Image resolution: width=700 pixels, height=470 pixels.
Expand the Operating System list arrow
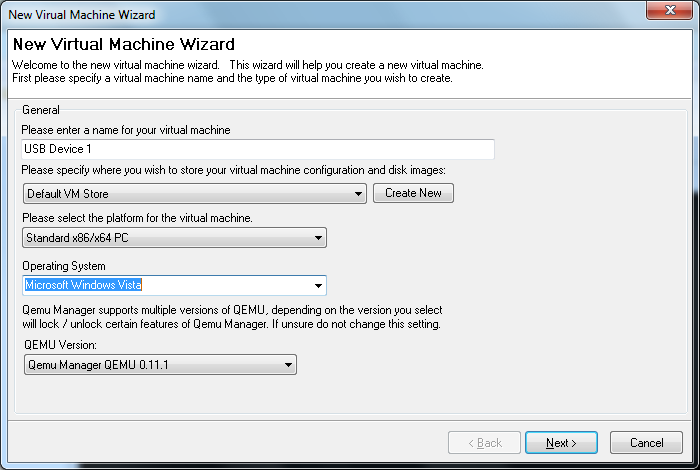[318, 286]
